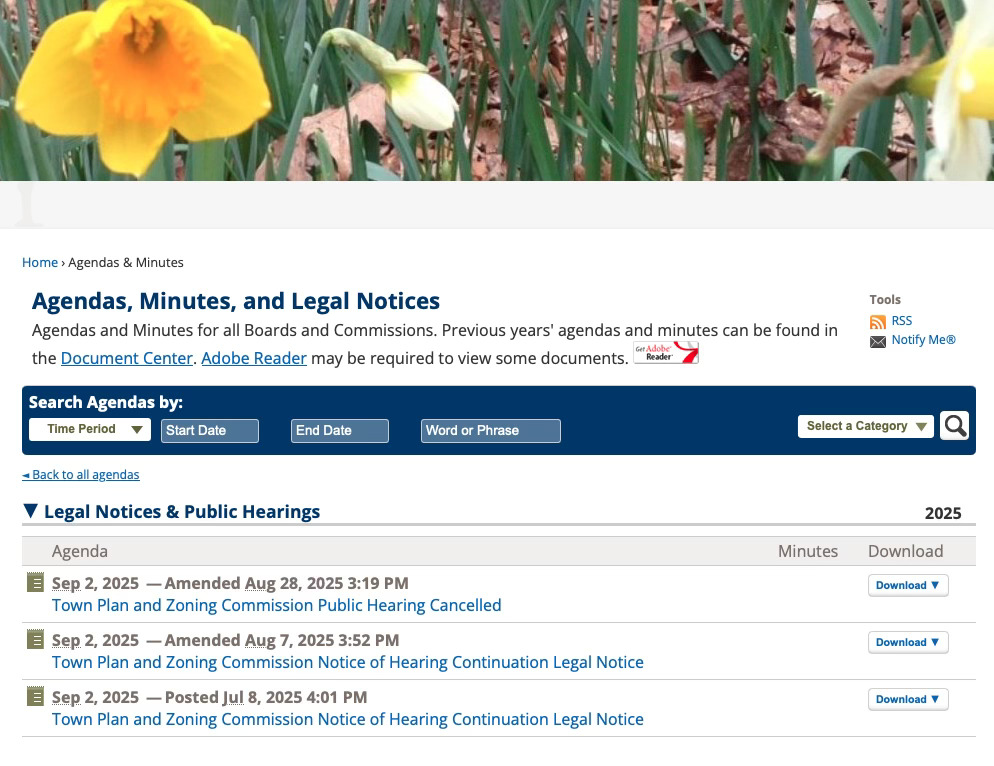Open the Document Center link
This screenshot has height=766, width=994.
[x=126, y=358]
